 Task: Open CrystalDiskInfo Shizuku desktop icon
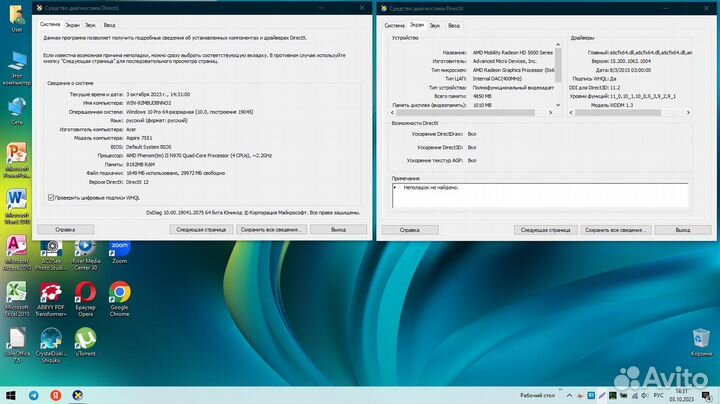pyautogui.click(x=51, y=341)
